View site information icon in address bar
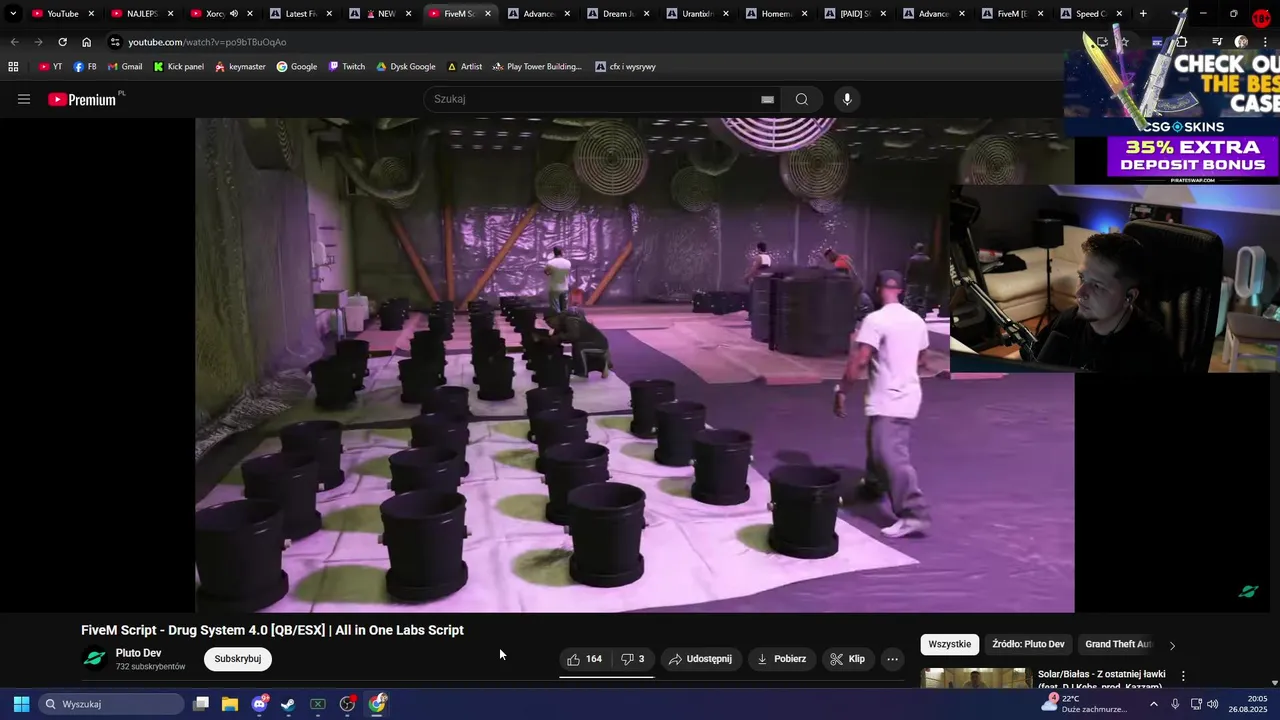The width and height of the screenshot is (1280, 720). (x=115, y=42)
